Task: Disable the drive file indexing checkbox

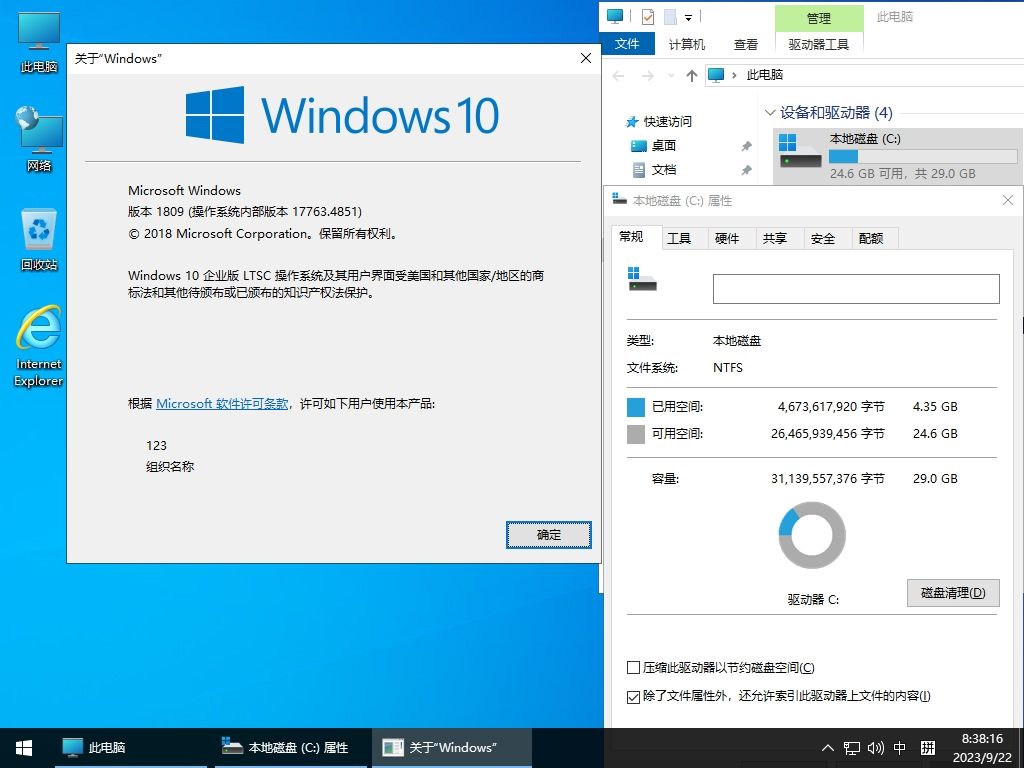Action: point(634,697)
